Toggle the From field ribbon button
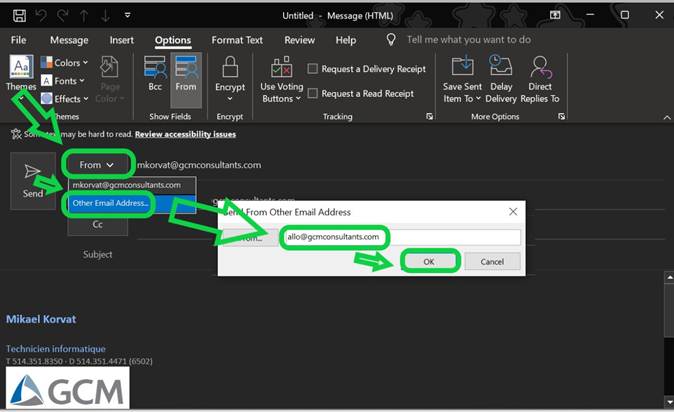This screenshot has width=674, height=412. coord(186,80)
